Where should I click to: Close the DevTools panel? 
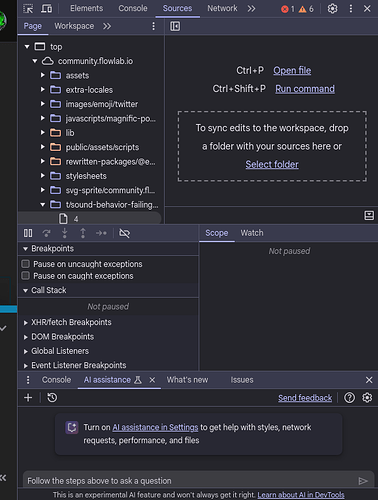pyautogui.click(x=367, y=8)
